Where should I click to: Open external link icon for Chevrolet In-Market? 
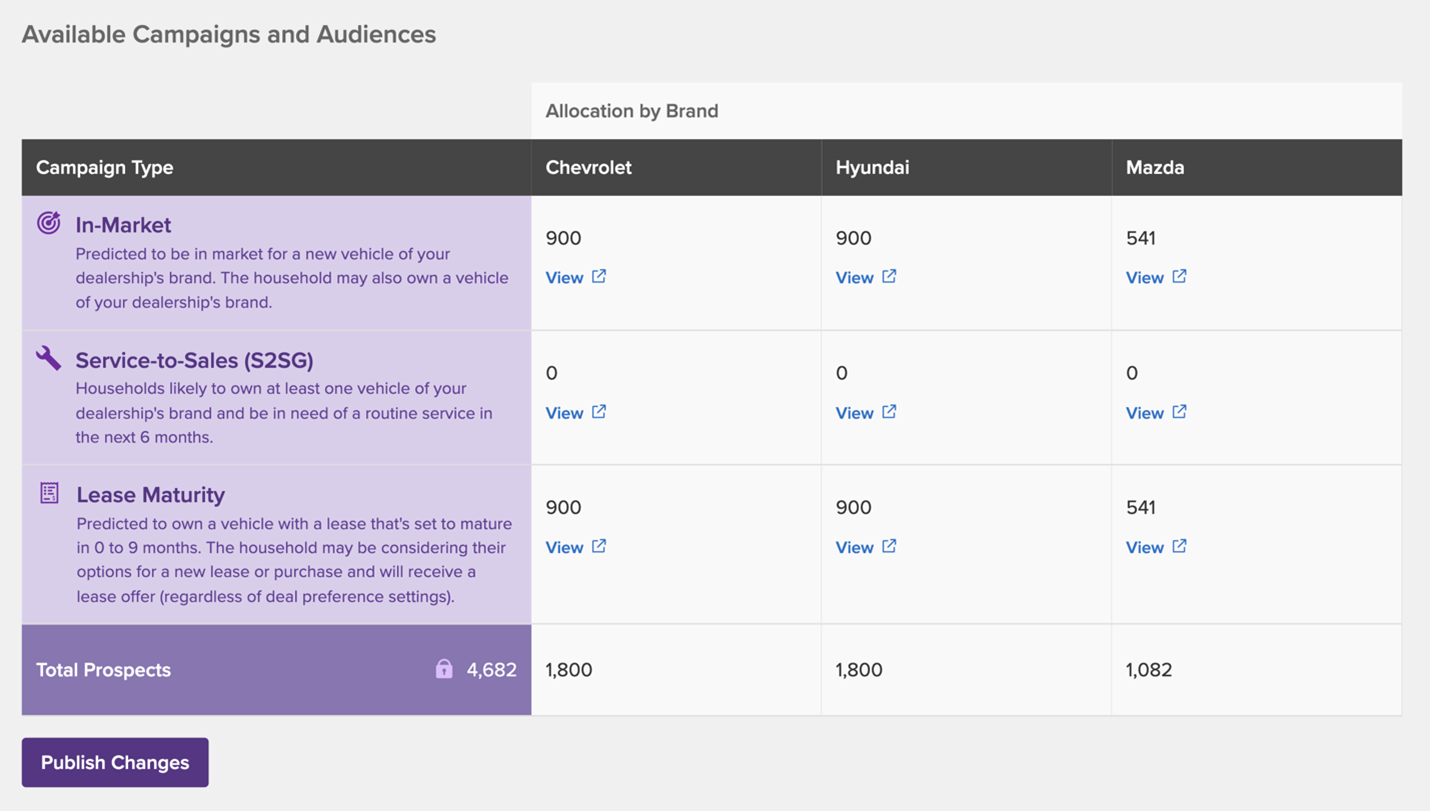coord(599,276)
